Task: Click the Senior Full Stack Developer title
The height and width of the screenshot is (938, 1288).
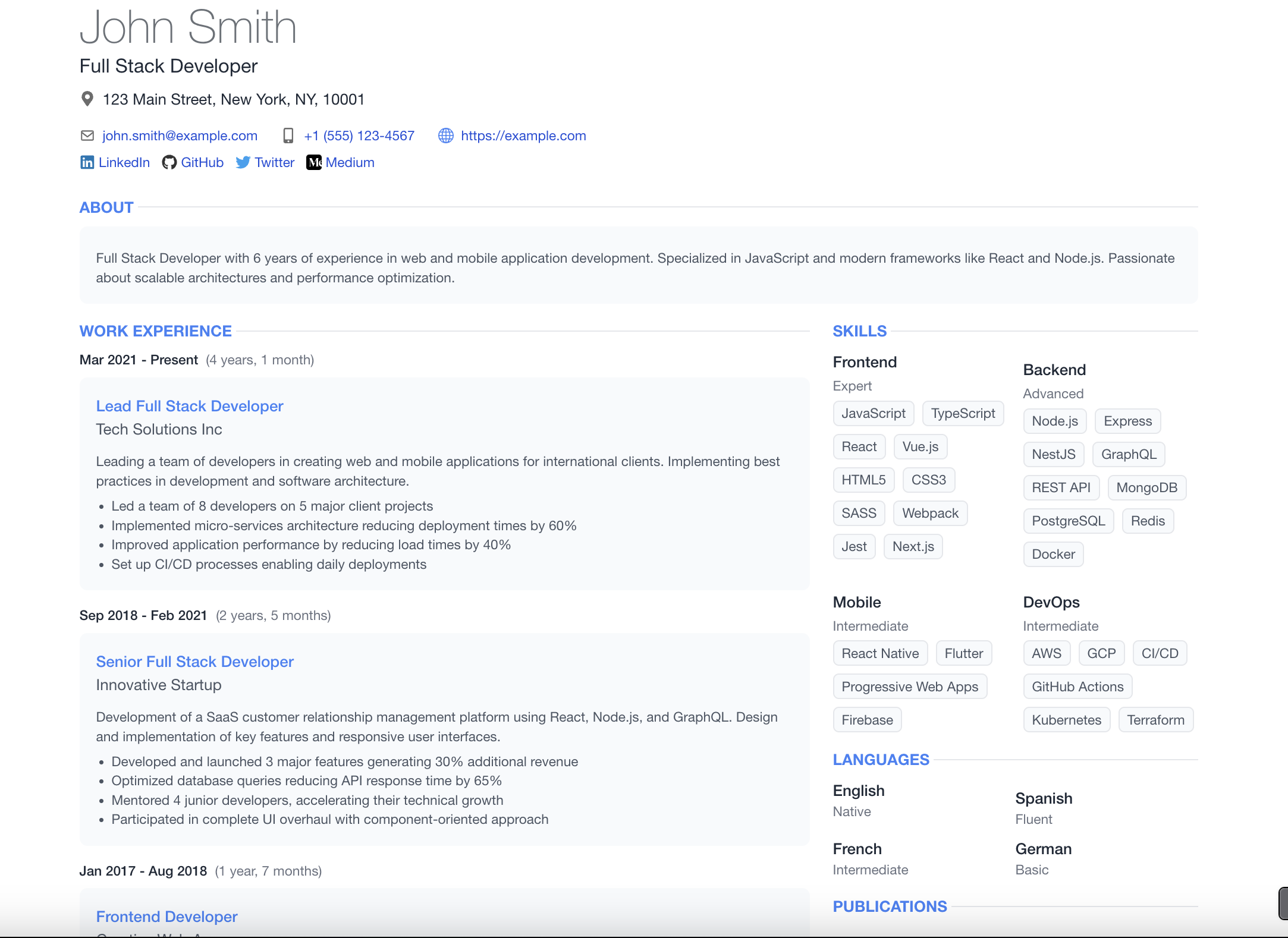Action: click(195, 662)
